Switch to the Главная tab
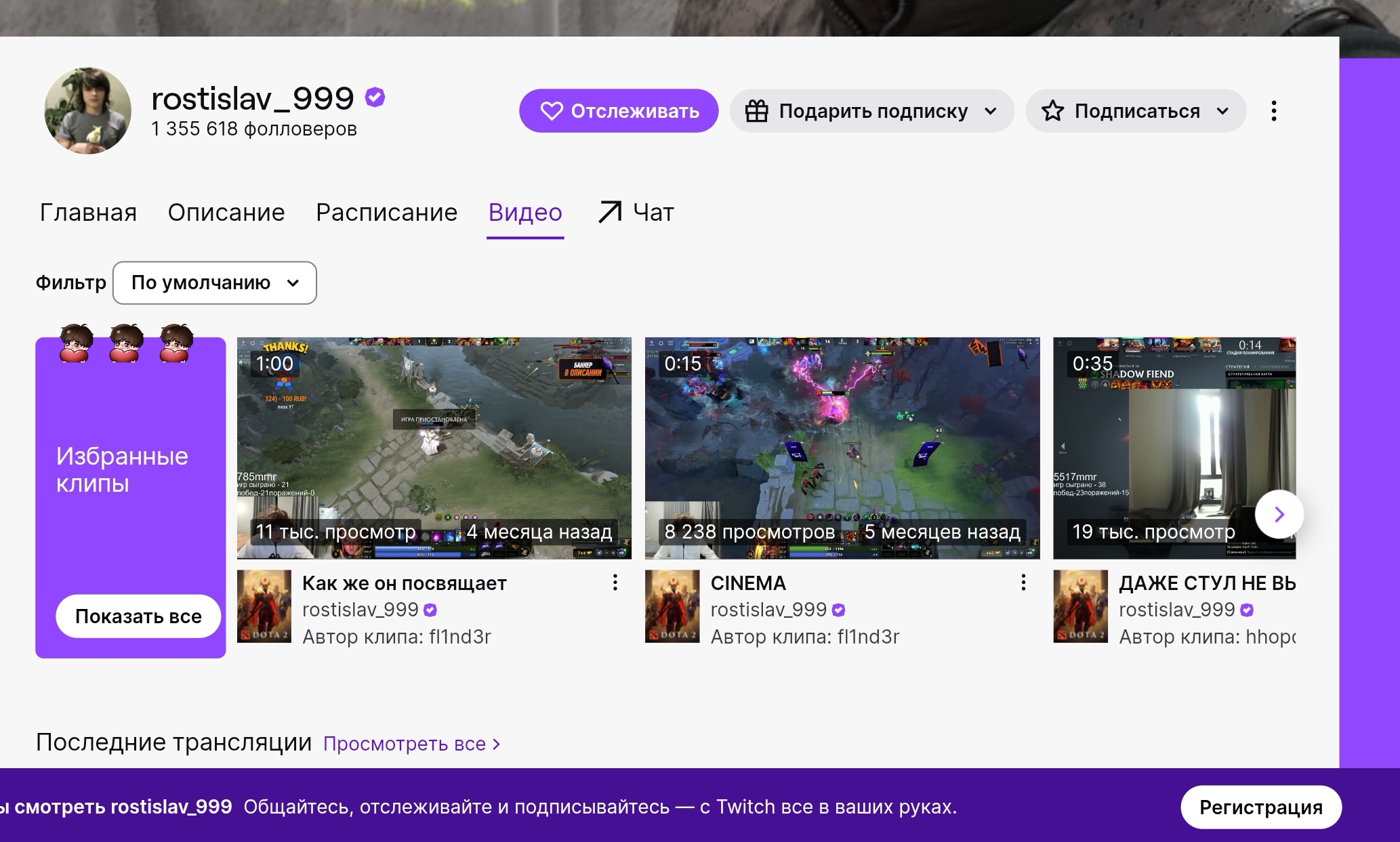Viewport: 1400px width, 842px height. click(x=88, y=213)
